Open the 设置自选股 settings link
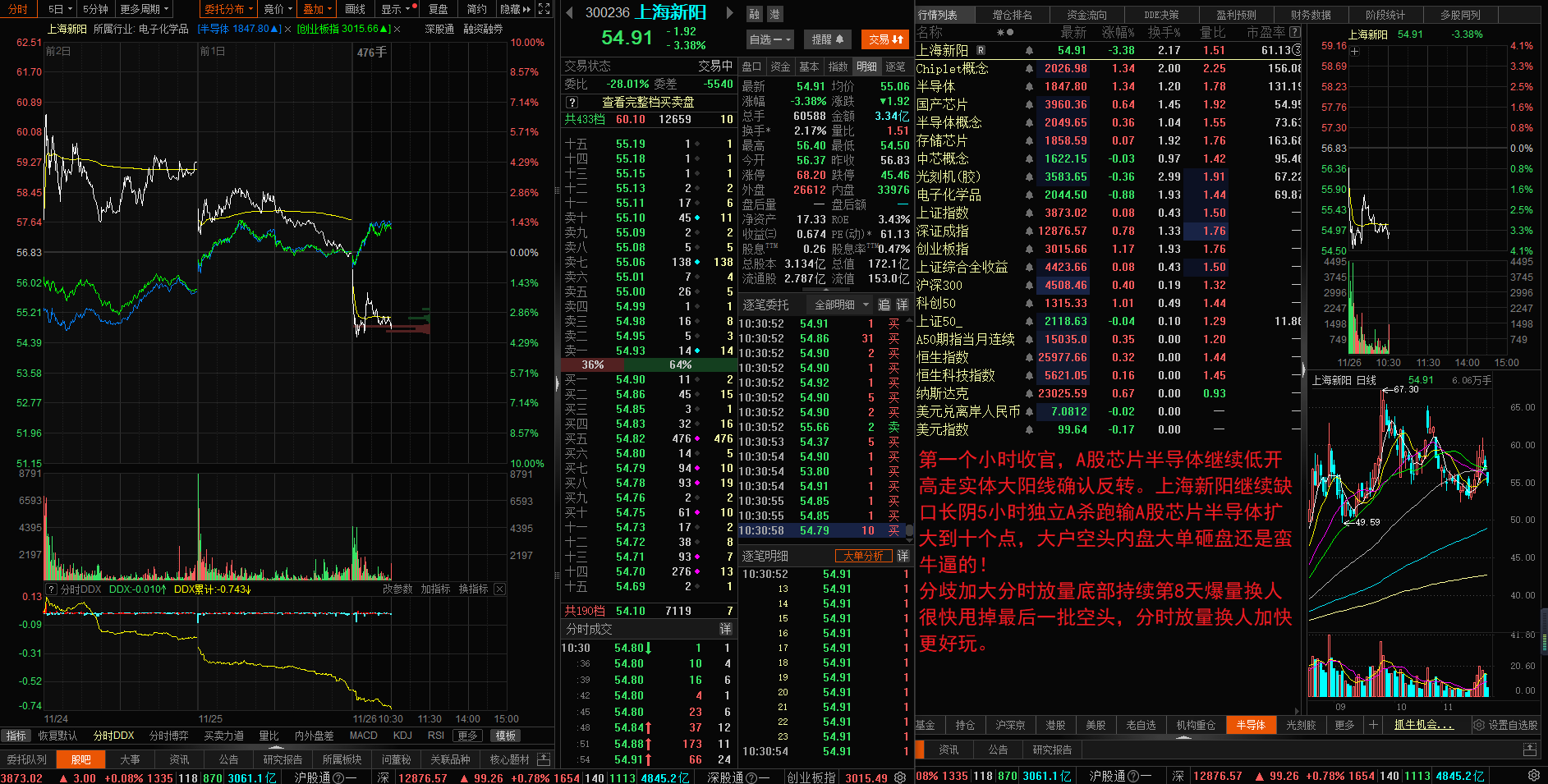The image size is (1548, 784). (1505, 725)
